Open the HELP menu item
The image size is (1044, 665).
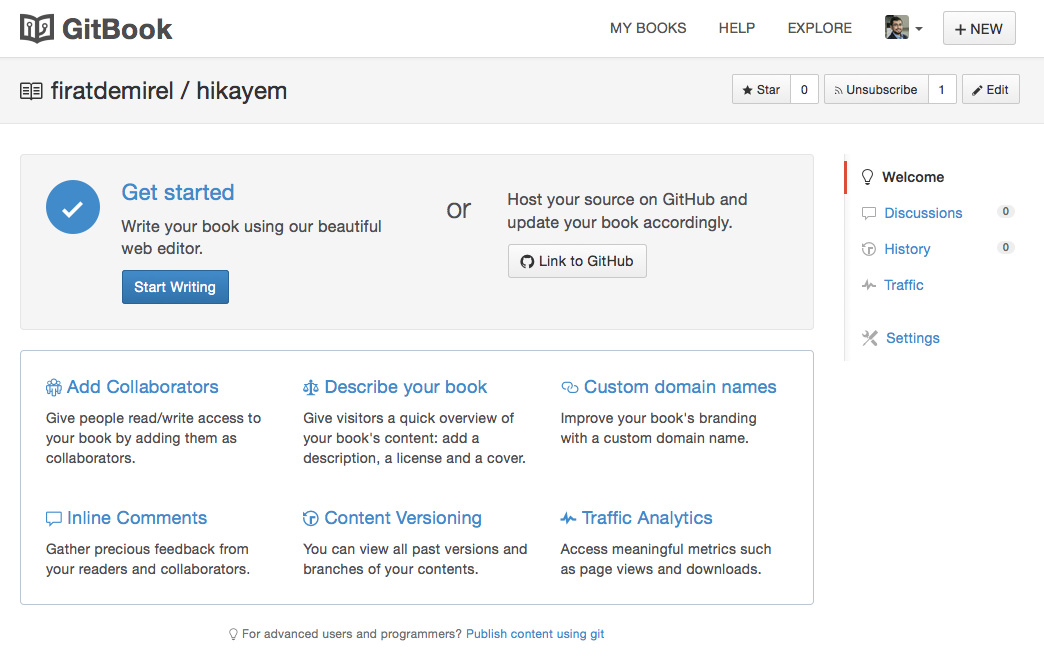point(736,28)
